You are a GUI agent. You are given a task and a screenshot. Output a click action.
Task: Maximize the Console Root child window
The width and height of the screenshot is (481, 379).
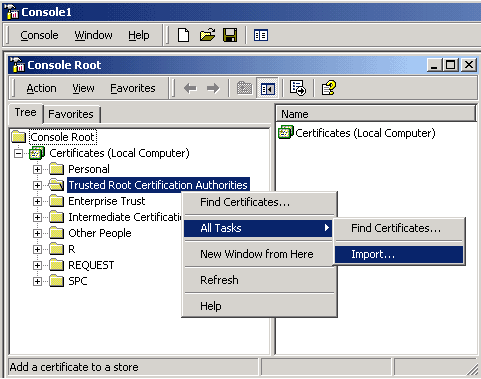coord(450,65)
